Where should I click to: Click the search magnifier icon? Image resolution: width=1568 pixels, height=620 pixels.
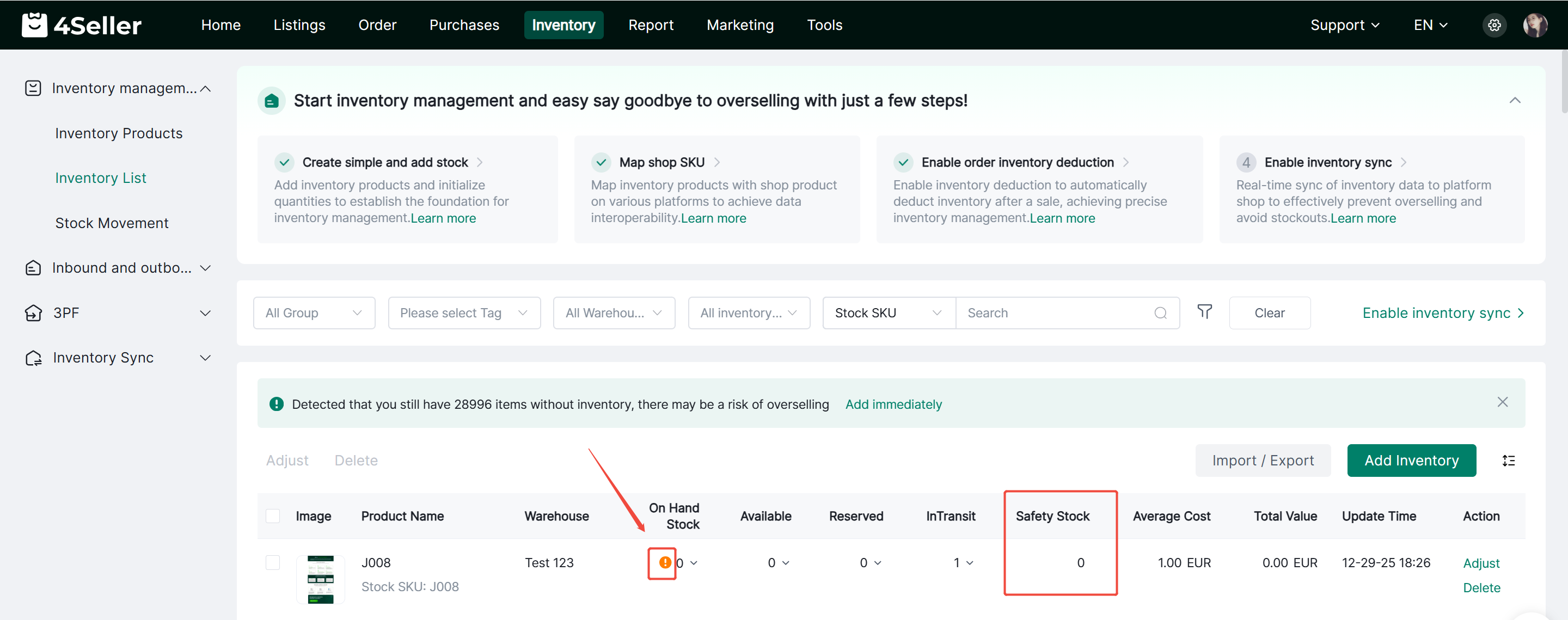pyautogui.click(x=1160, y=313)
